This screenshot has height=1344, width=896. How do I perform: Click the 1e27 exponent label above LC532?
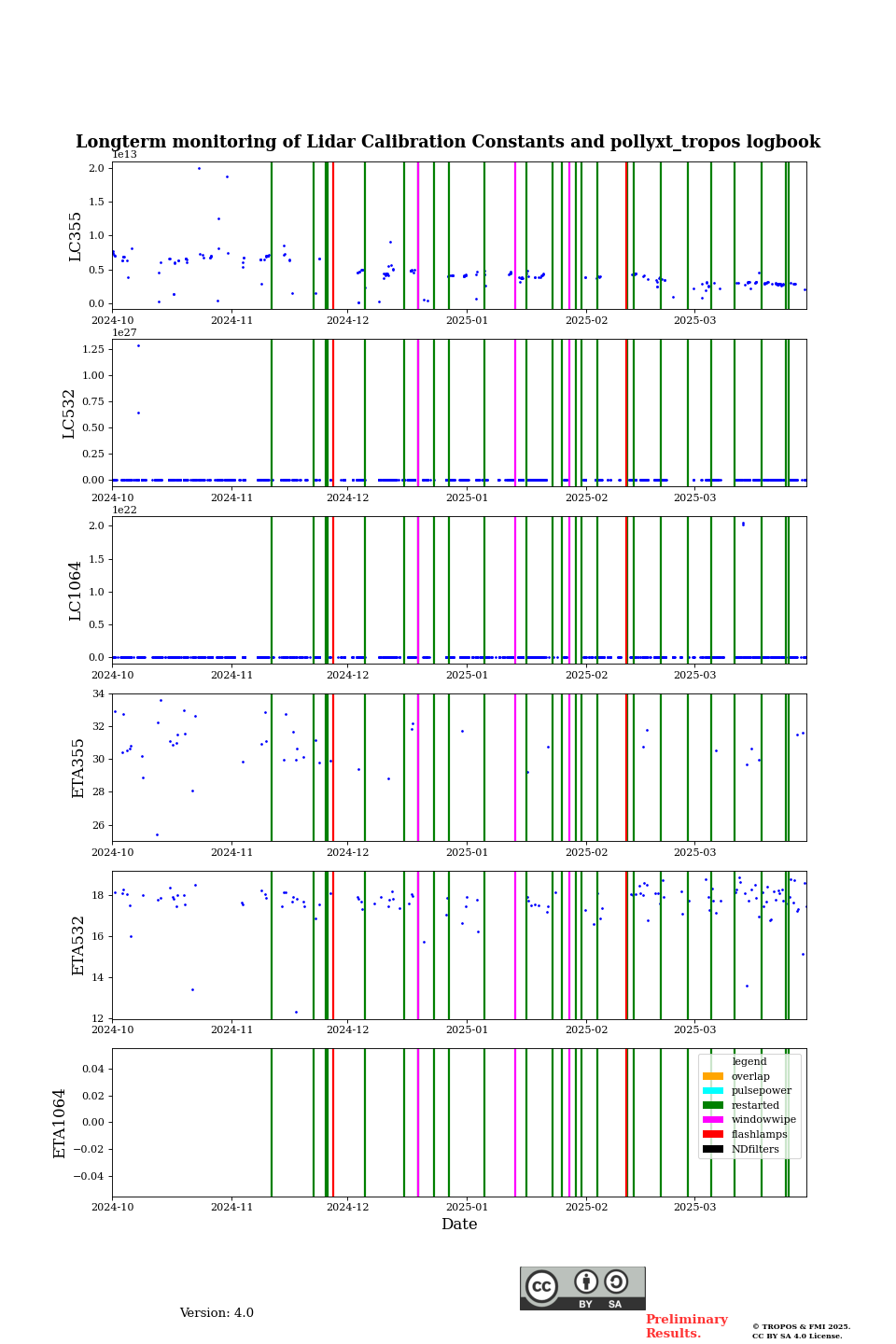pos(124,332)
